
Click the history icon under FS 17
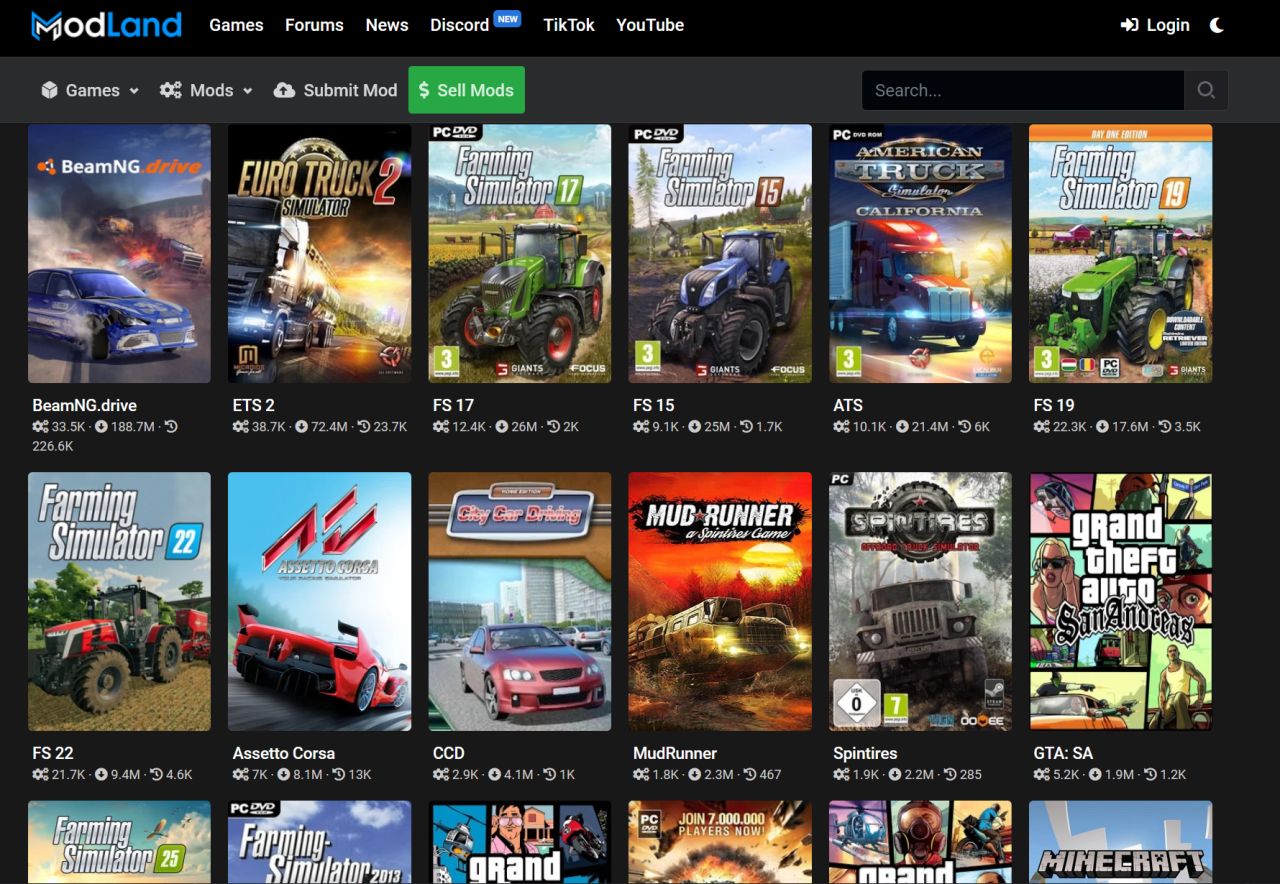pos(552,427)
